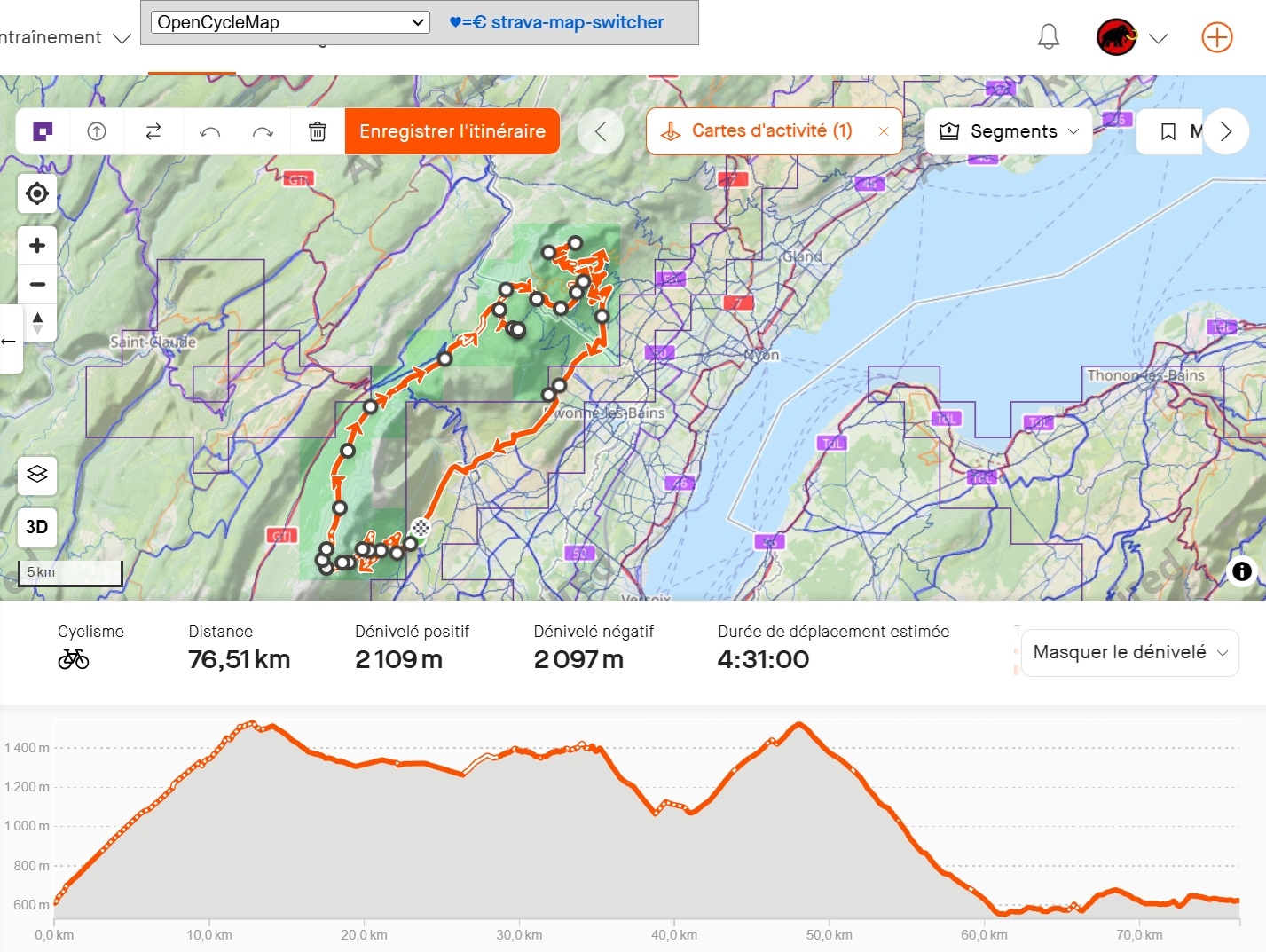This screenshot has width=1266, height=952.
Task: Click the trash delete route icon
Action: 318,131
